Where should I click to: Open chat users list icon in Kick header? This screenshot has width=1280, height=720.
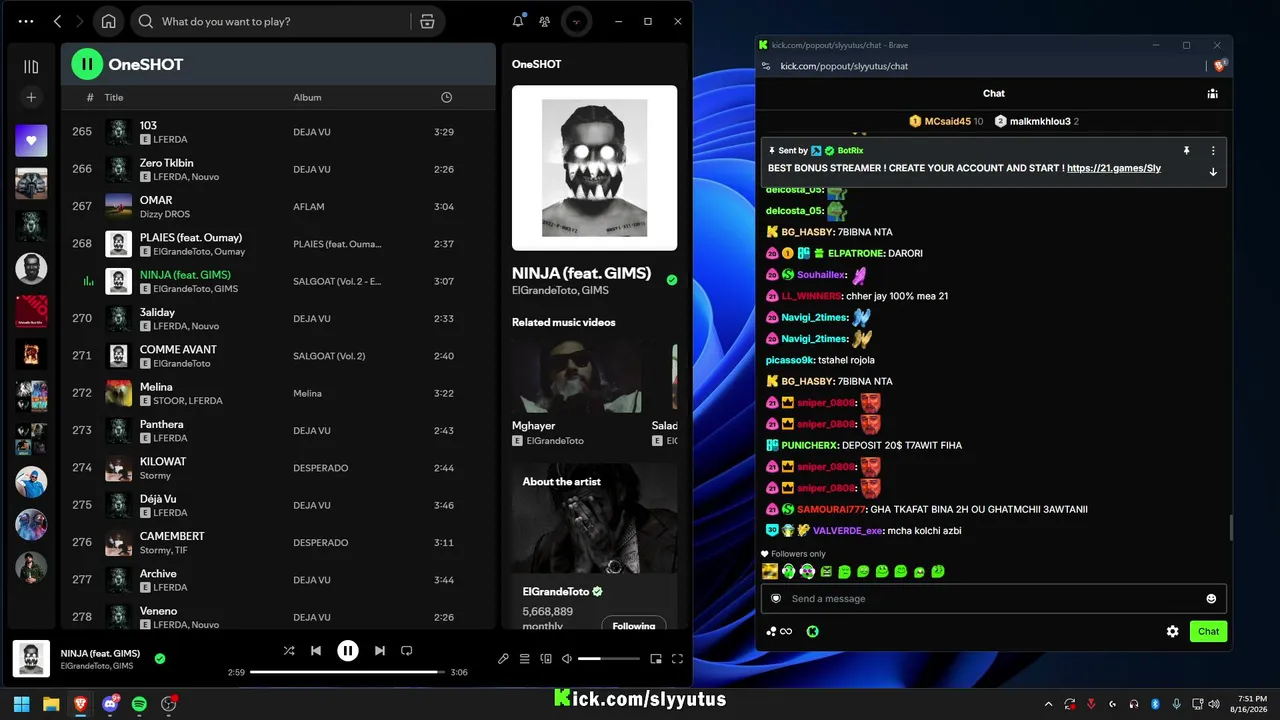(x=1212, y=94)
